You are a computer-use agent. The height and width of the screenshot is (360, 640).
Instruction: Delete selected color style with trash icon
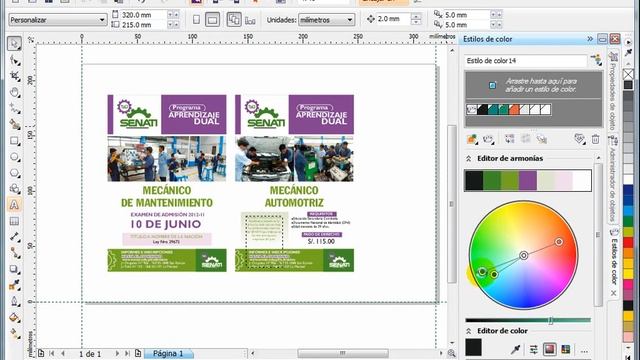click(x=596, y=139)
